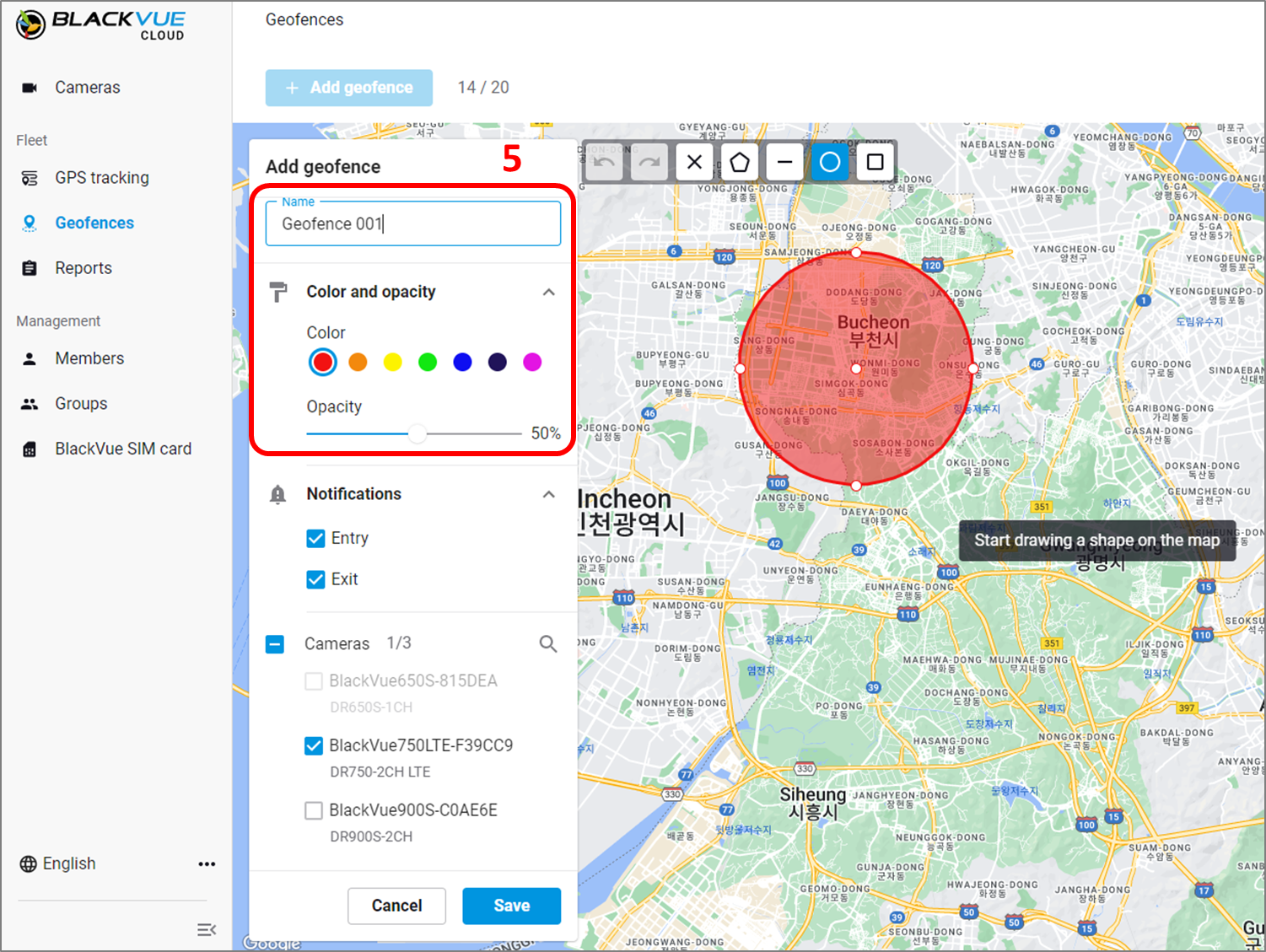Search cameras with the magnifier icon
The image size is (1266, 952).
(x=548, y=644)
